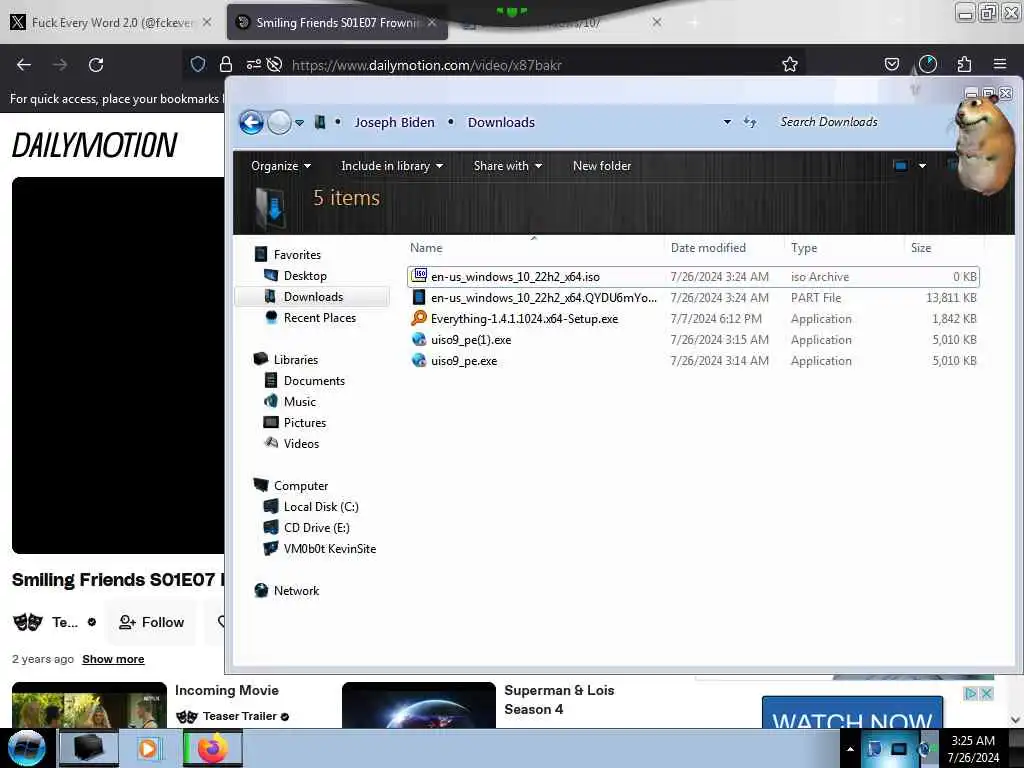This screenshot has width=1024, height=768.
Task: Reload the Dailymotion page
Action: [x=96, y=65]
